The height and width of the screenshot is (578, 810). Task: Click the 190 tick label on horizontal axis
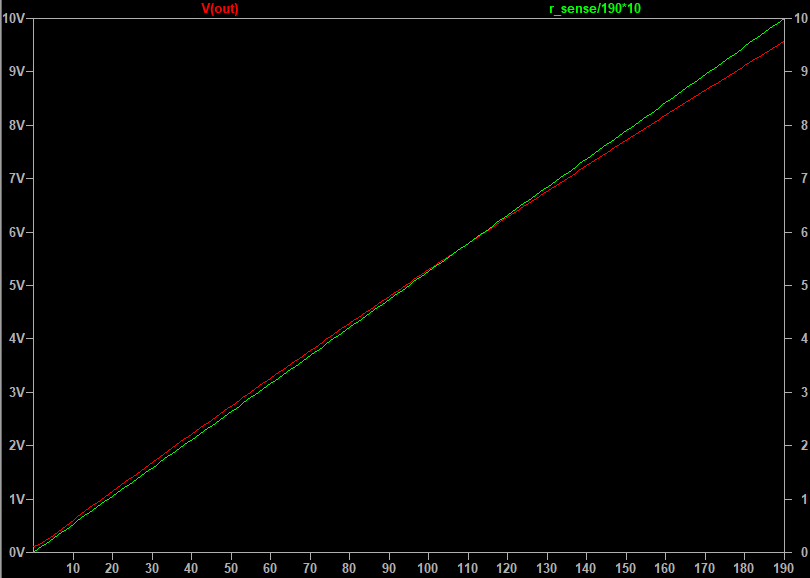click(x=784, y=569)
